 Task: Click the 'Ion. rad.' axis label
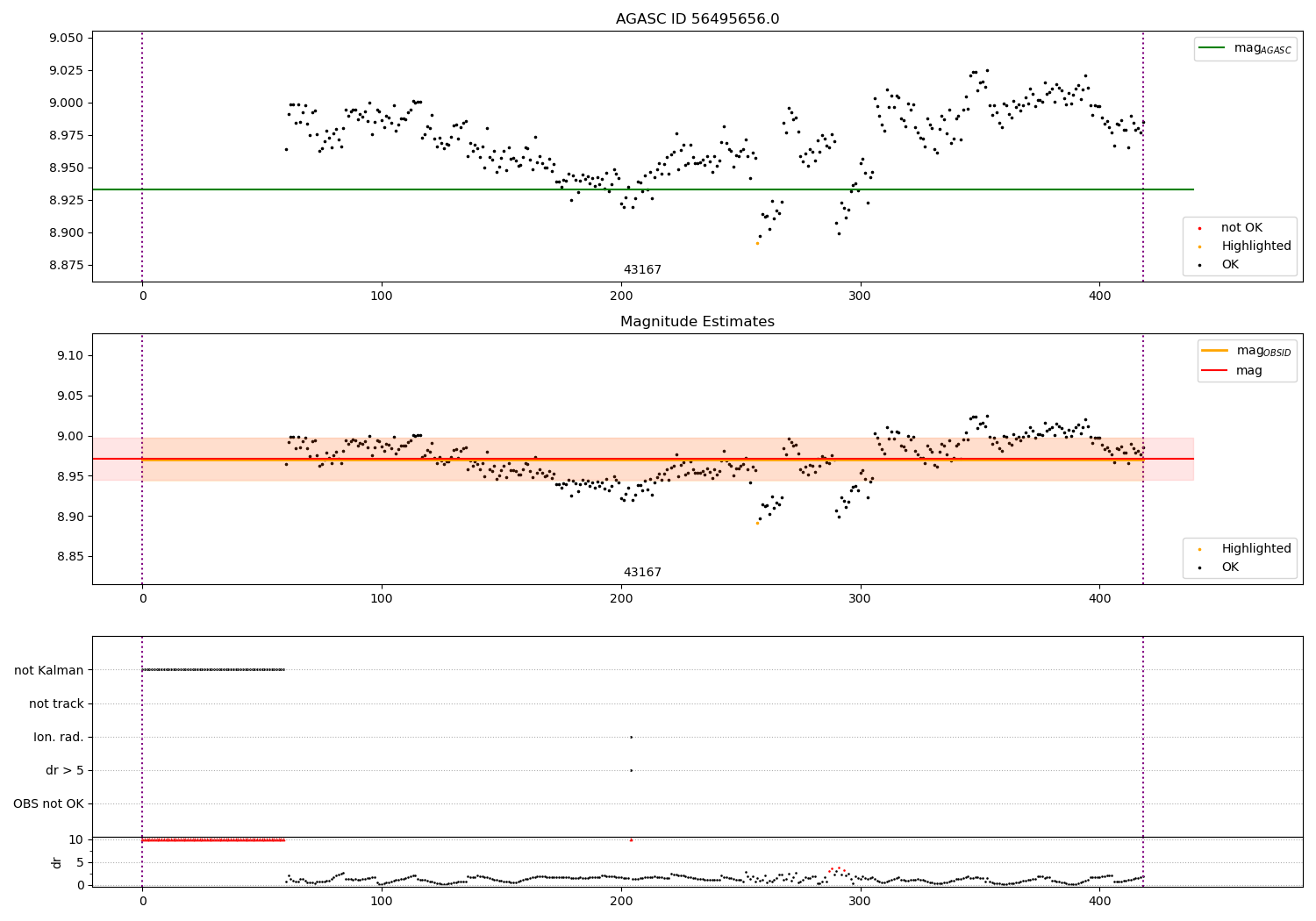coord(59,738)
